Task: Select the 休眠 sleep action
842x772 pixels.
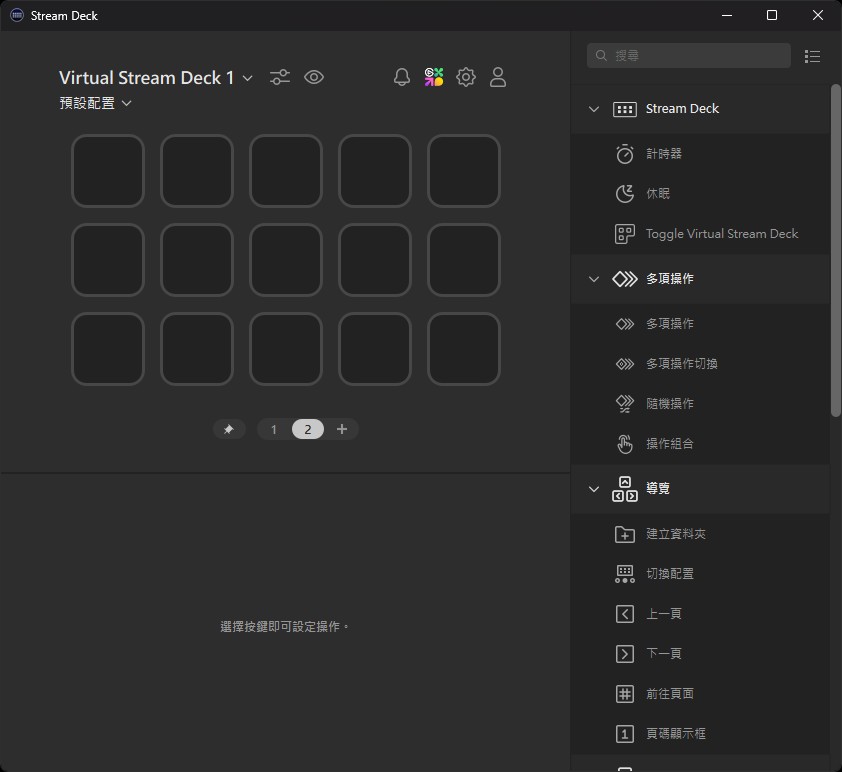Action: click(x=658, y=194)
